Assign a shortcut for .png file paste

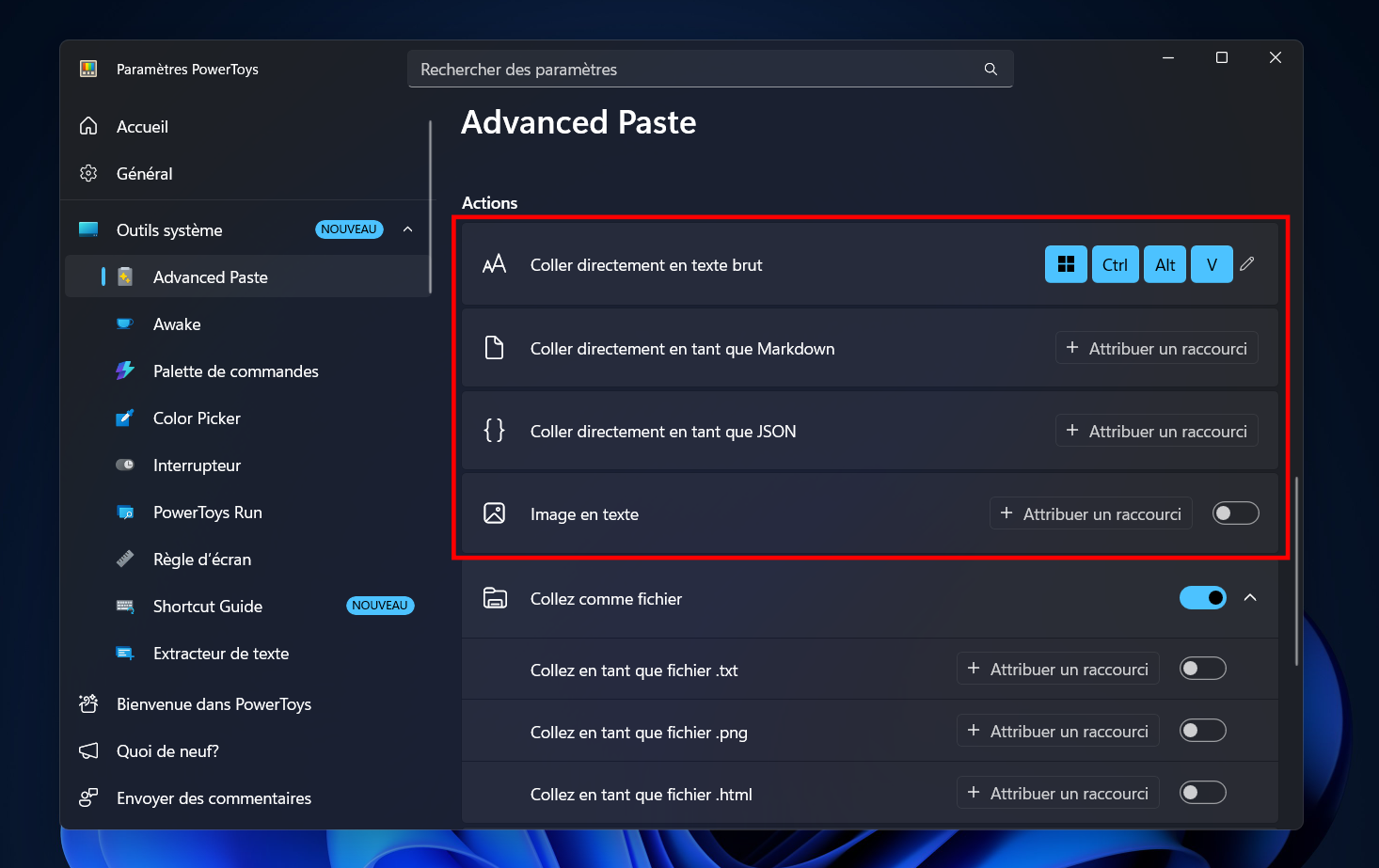coord(1058,731)
